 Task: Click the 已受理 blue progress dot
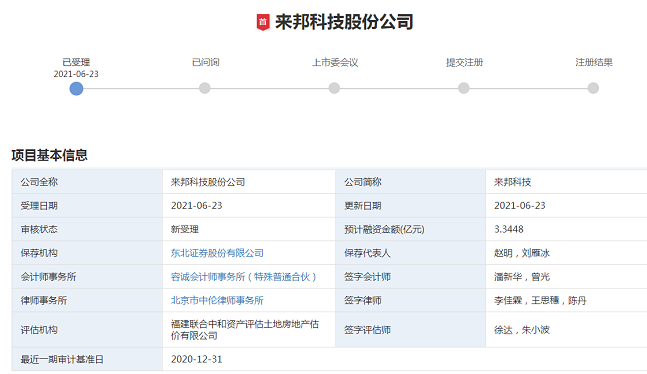pyautogui.click(x=76, y=88)
